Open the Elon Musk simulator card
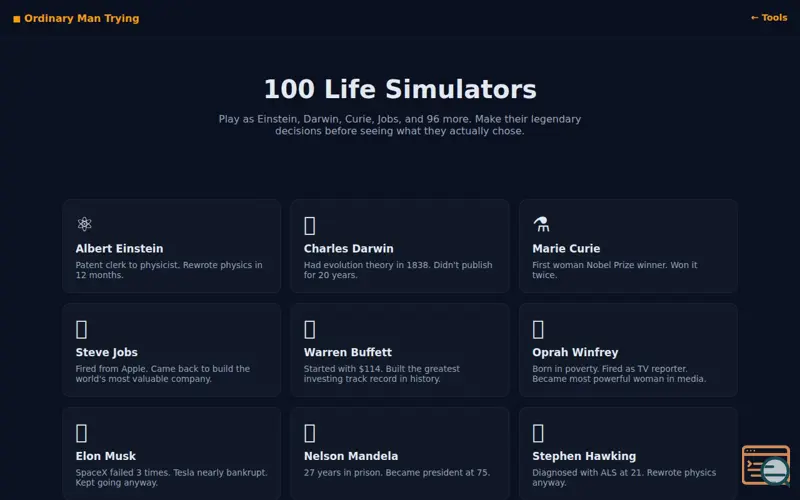 (x=171, y=454)
